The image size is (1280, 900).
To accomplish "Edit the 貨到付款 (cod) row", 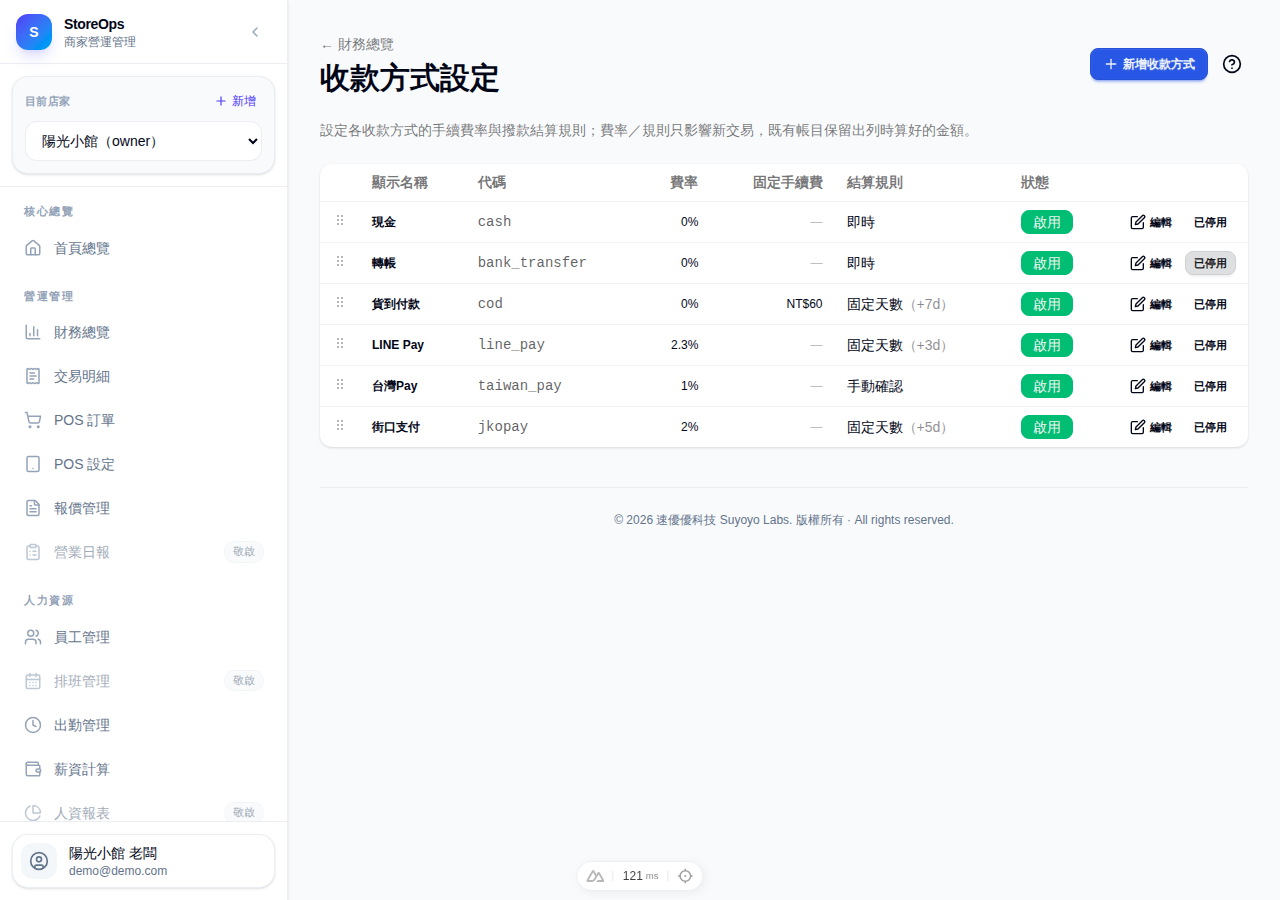I will click(1150, 304).
